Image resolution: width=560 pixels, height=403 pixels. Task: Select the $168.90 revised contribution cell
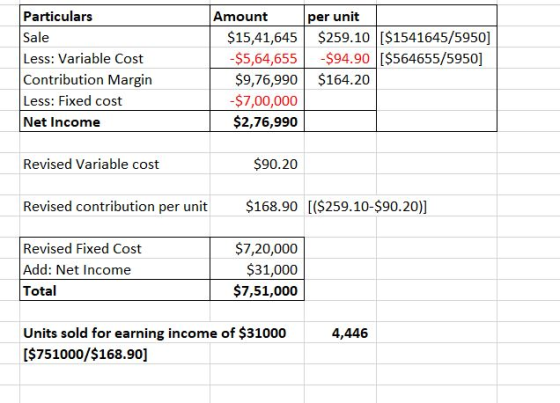[257, 206]
